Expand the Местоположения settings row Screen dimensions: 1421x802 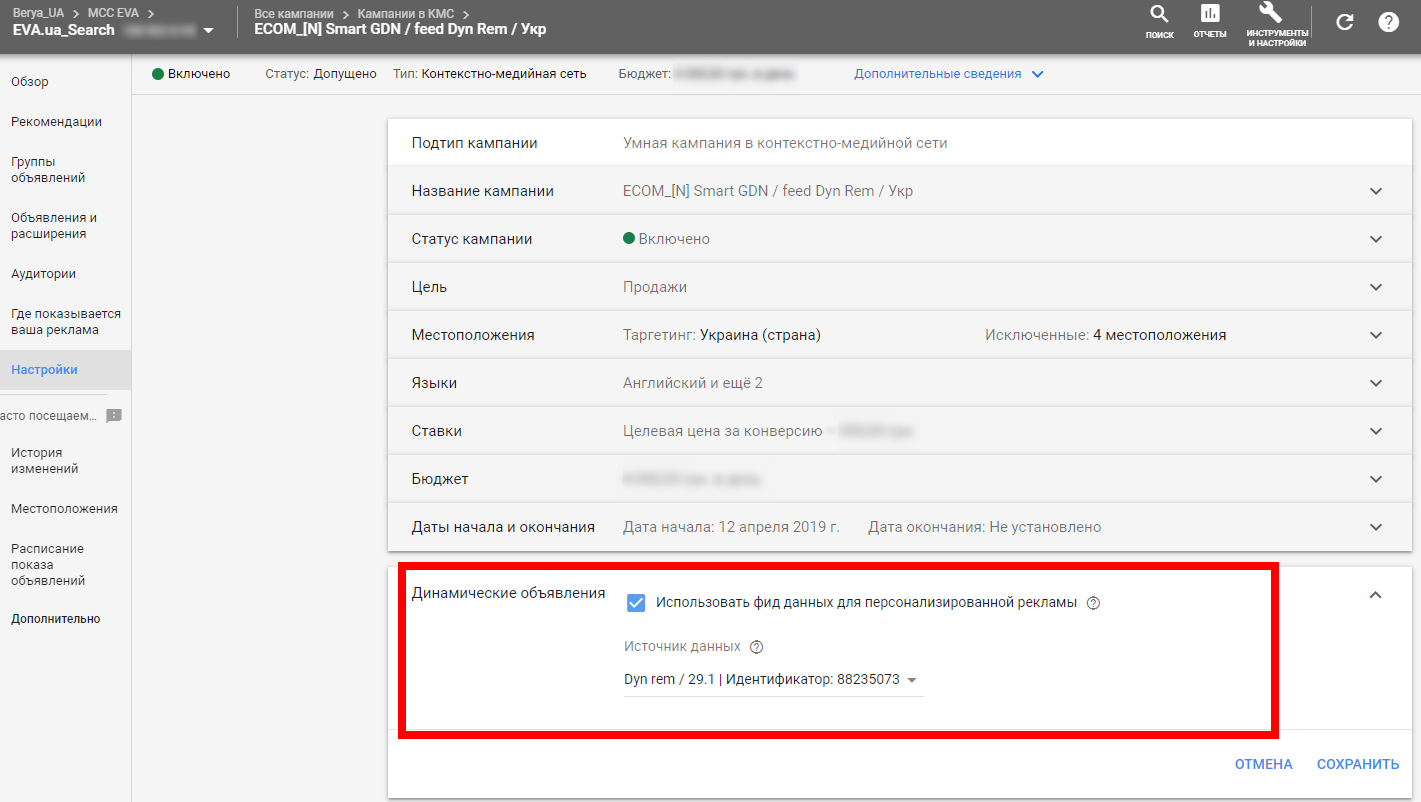pos(1376,335)
